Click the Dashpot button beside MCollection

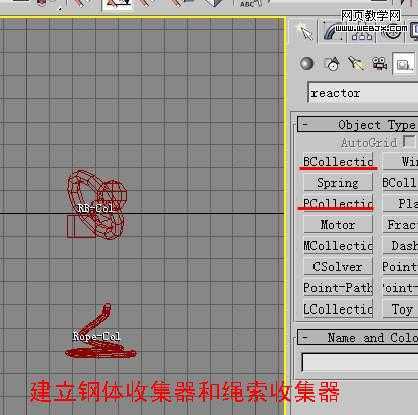(400, 246)
